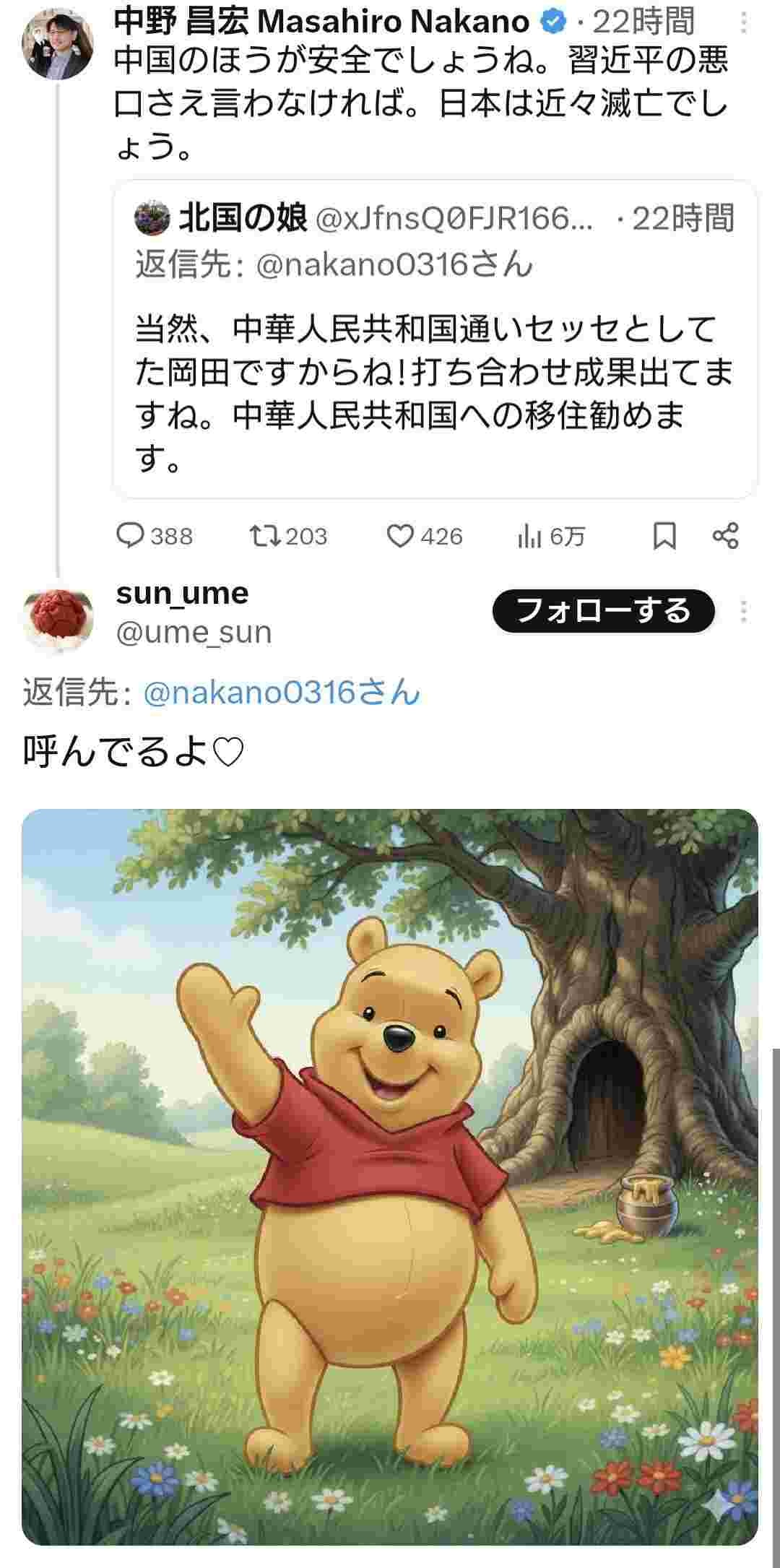
Task: Like the tweet via the heart icon
Action: pos(400,536)
